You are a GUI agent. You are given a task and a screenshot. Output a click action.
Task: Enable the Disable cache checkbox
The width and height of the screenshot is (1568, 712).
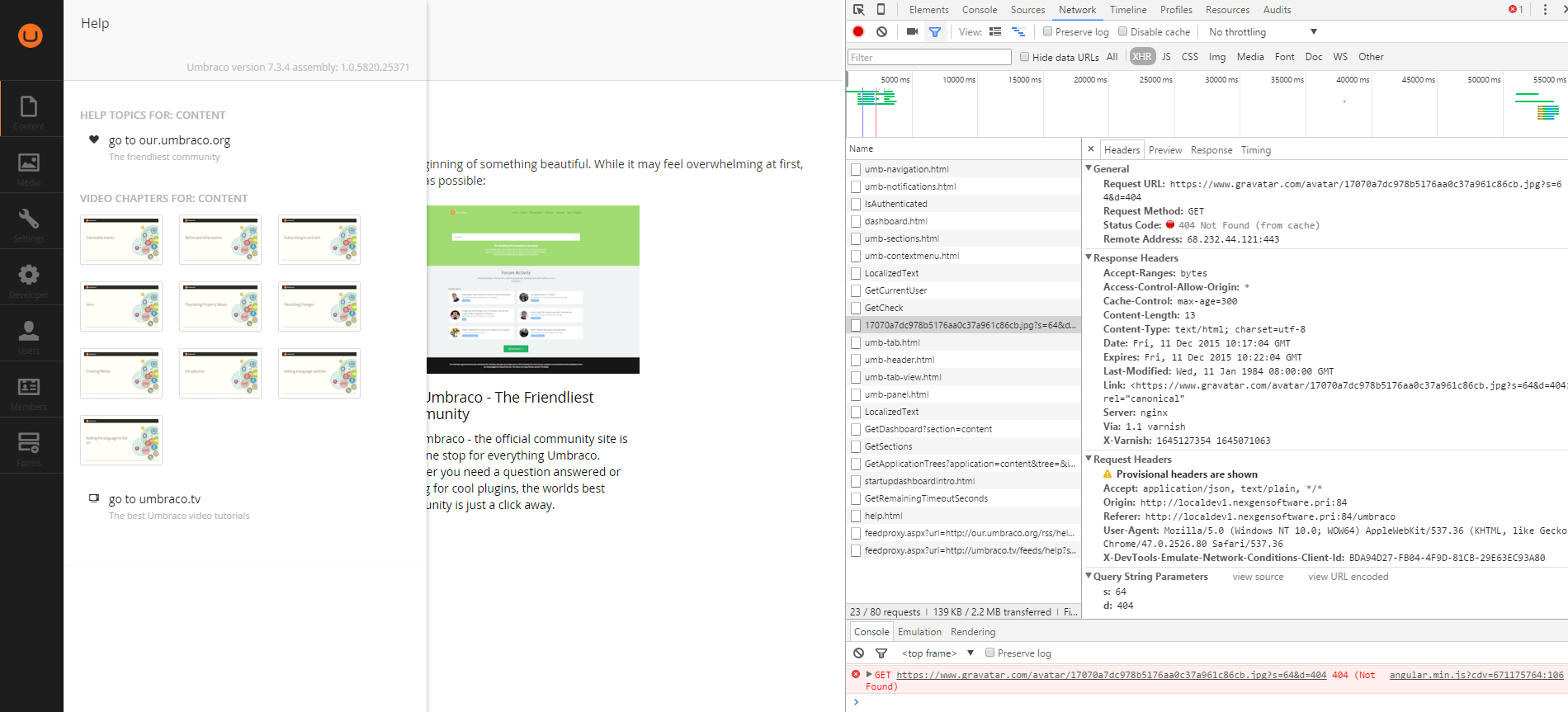point(1122,31)
